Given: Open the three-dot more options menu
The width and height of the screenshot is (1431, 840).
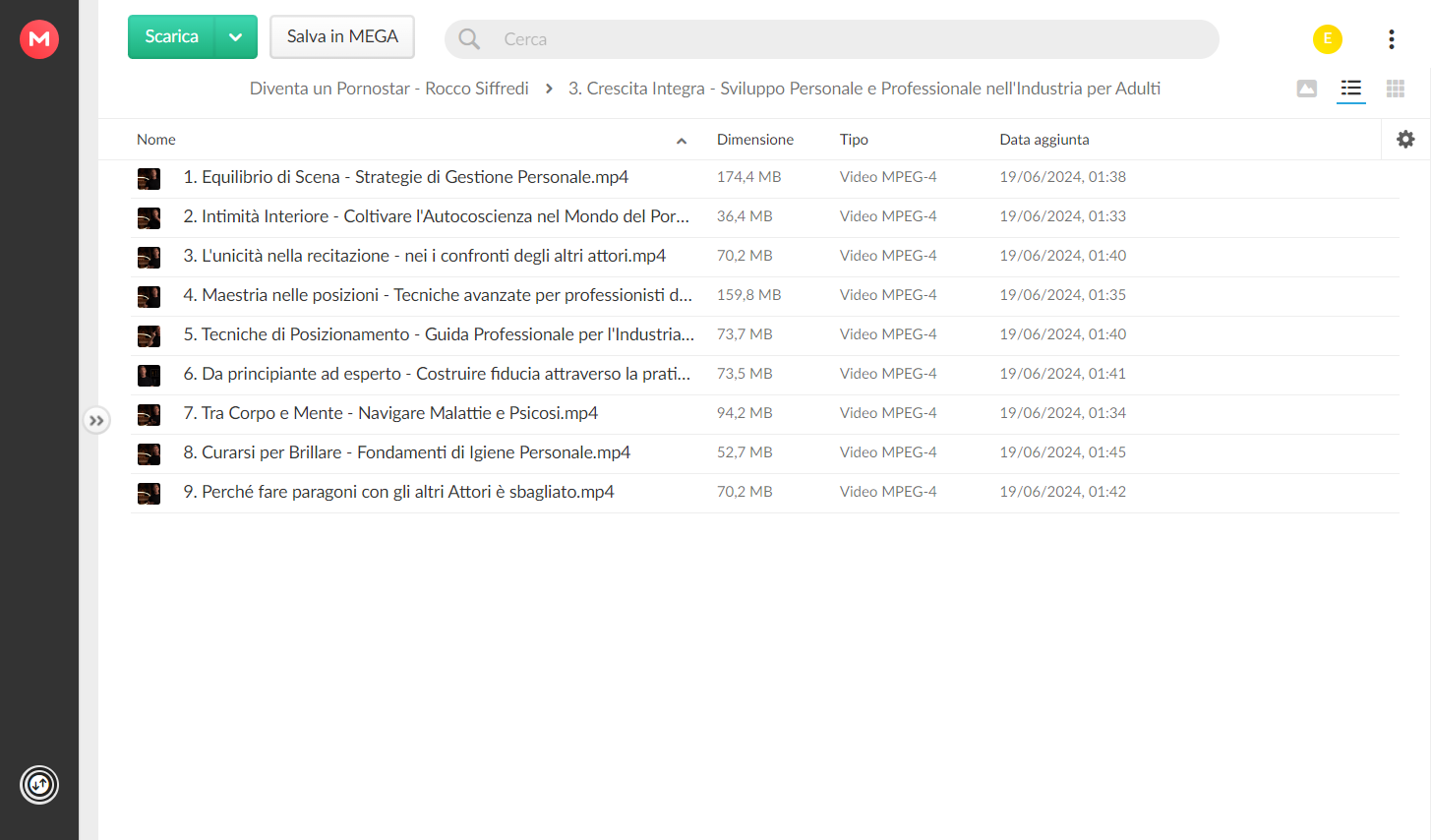Looking at the screenshot, I should click(x=1391, y=38).
